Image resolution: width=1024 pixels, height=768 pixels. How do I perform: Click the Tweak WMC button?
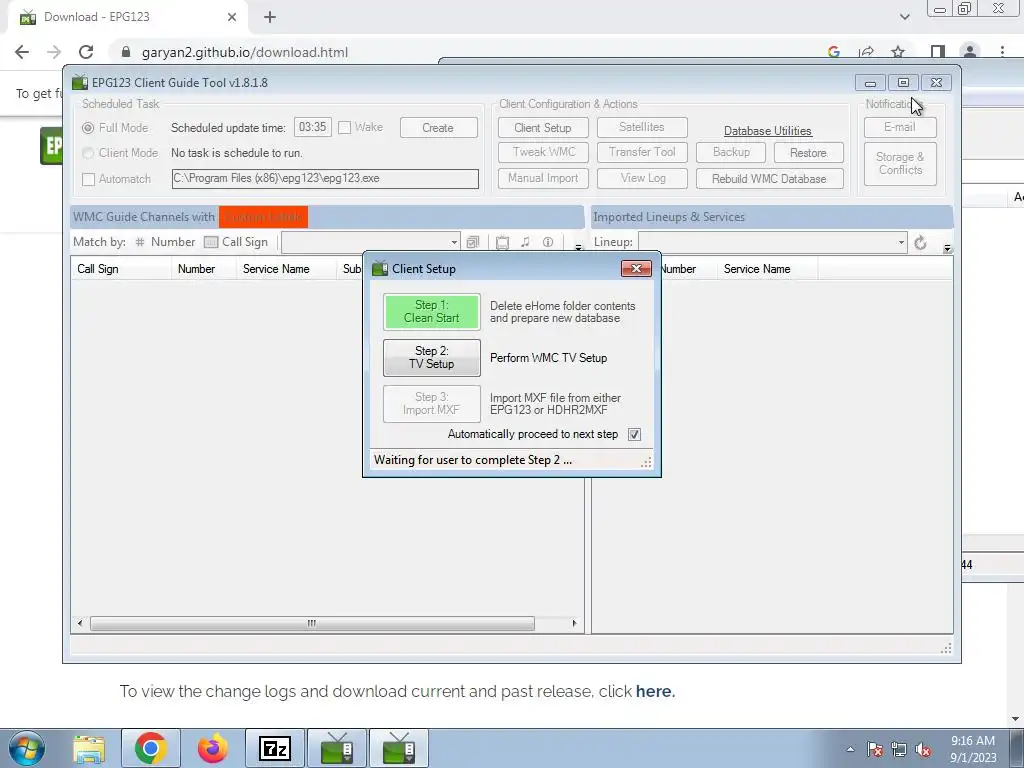point(543,152)
